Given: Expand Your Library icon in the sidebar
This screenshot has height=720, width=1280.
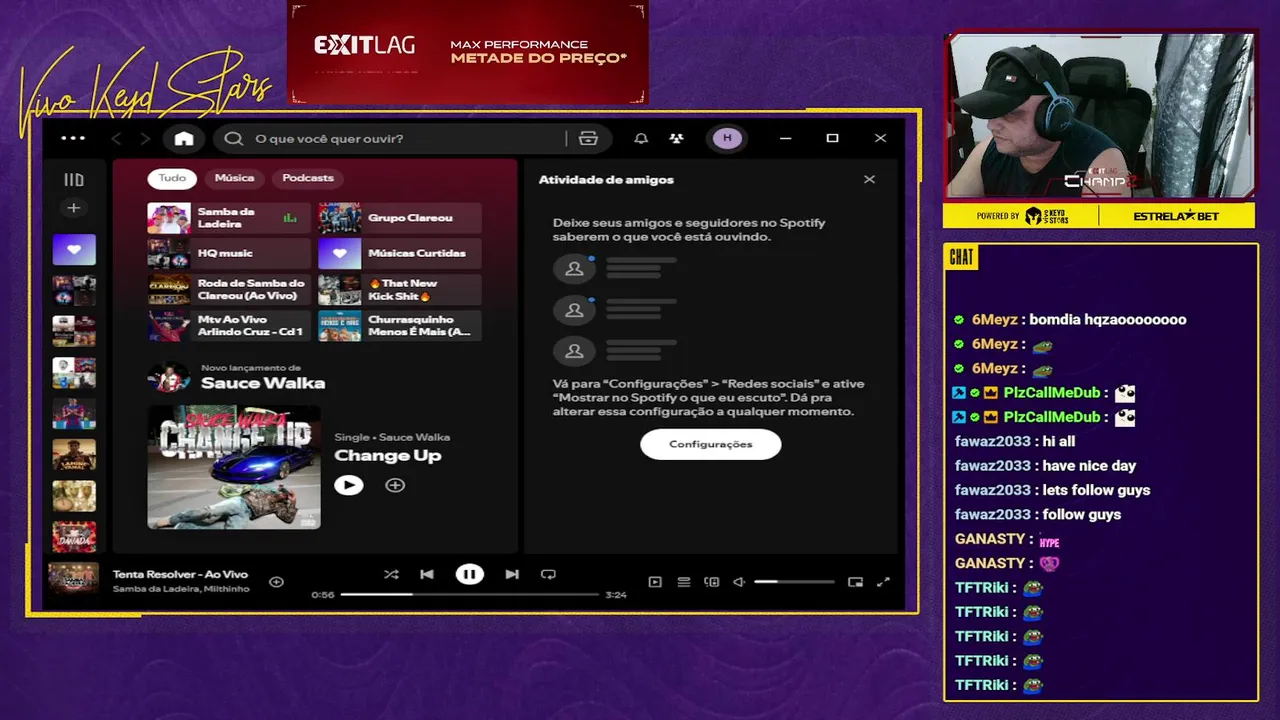Looking at the screenshot, I should [x=74, y=180].
